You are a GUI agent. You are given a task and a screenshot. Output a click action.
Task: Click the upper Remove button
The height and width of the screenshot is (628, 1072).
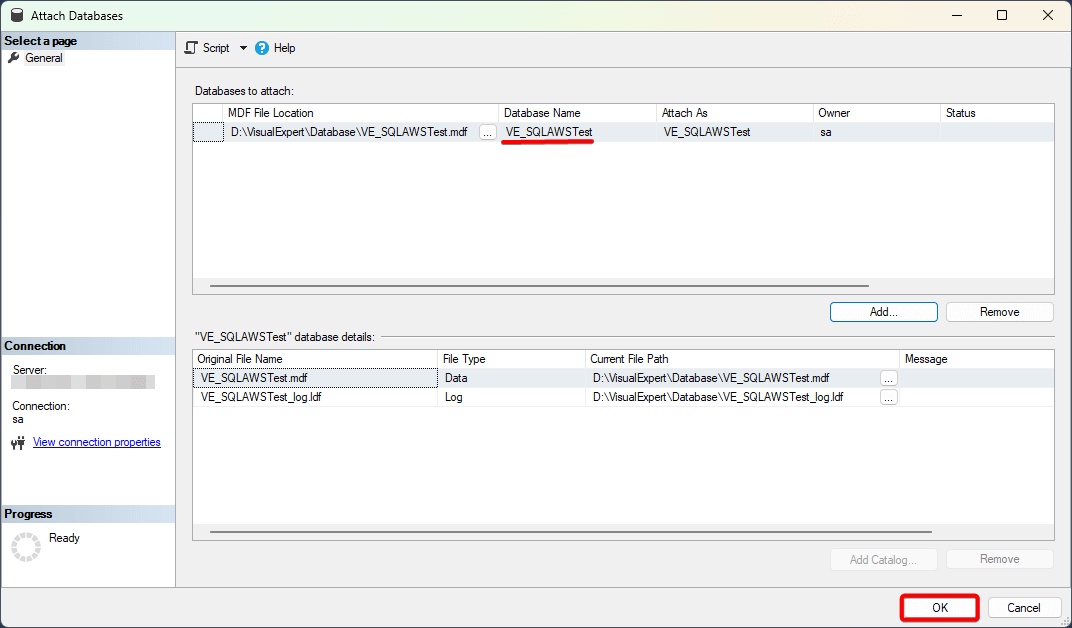coord(1000,312)
